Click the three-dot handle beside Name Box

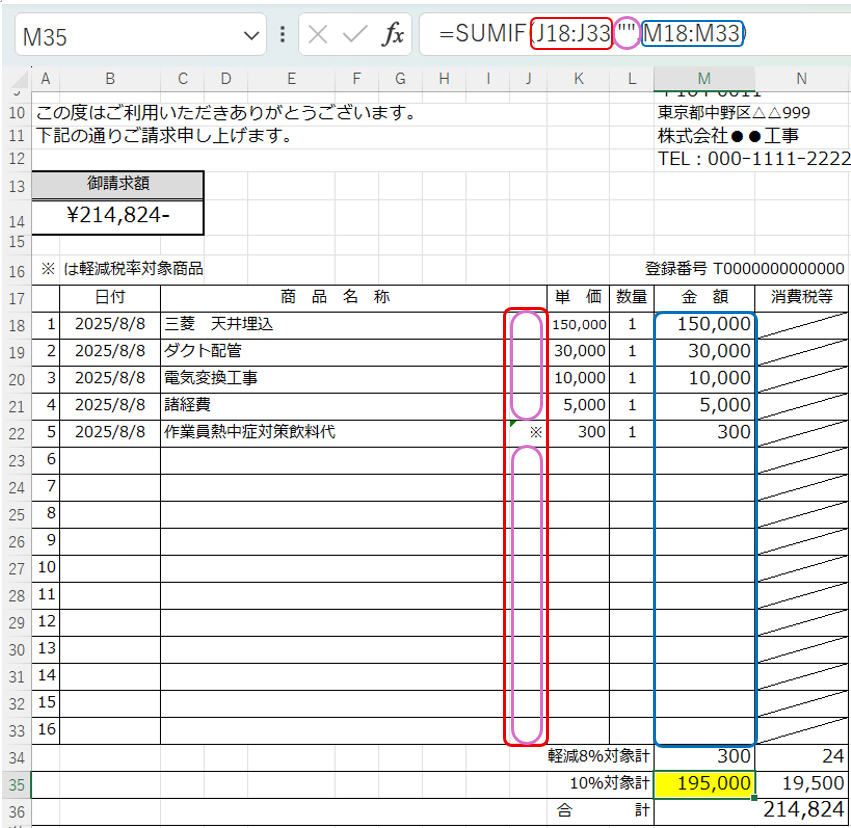[x=282, y=35]
